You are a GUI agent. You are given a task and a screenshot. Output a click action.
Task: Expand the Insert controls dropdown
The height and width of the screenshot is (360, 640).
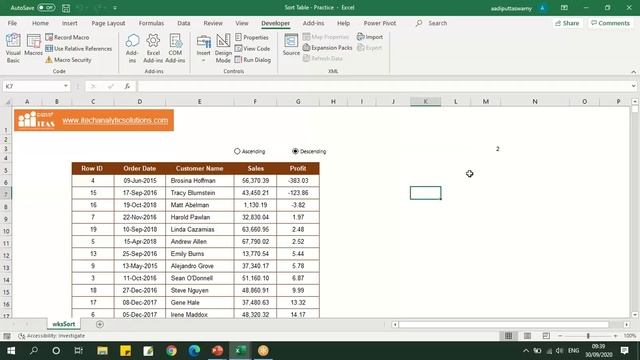[x=203, y=48]
